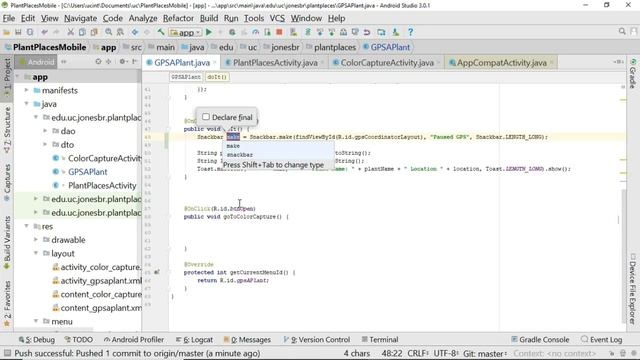Select GPSAPlant class in project tree

point(87,172)
